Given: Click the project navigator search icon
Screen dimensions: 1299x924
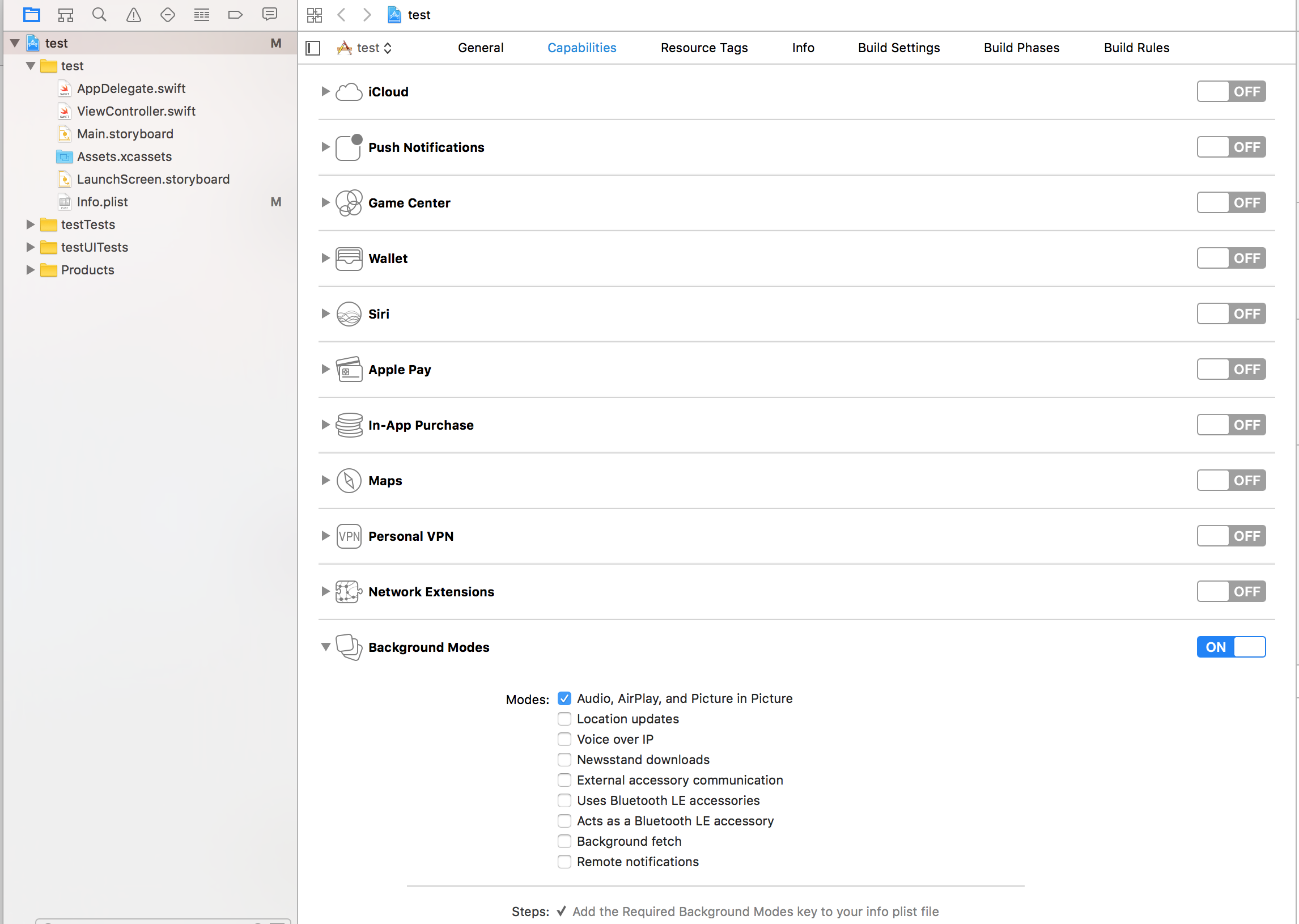Looking at the screenshot, I should [99, 14].
